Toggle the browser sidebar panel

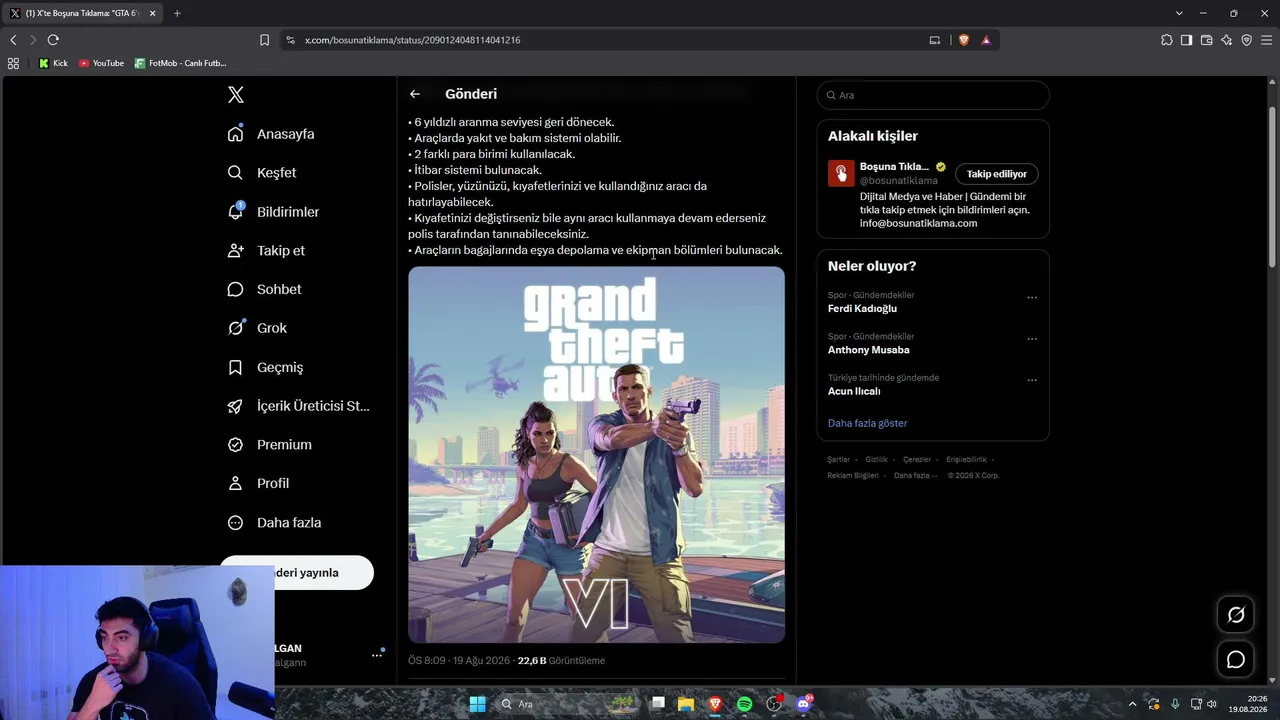point(1187,40)
